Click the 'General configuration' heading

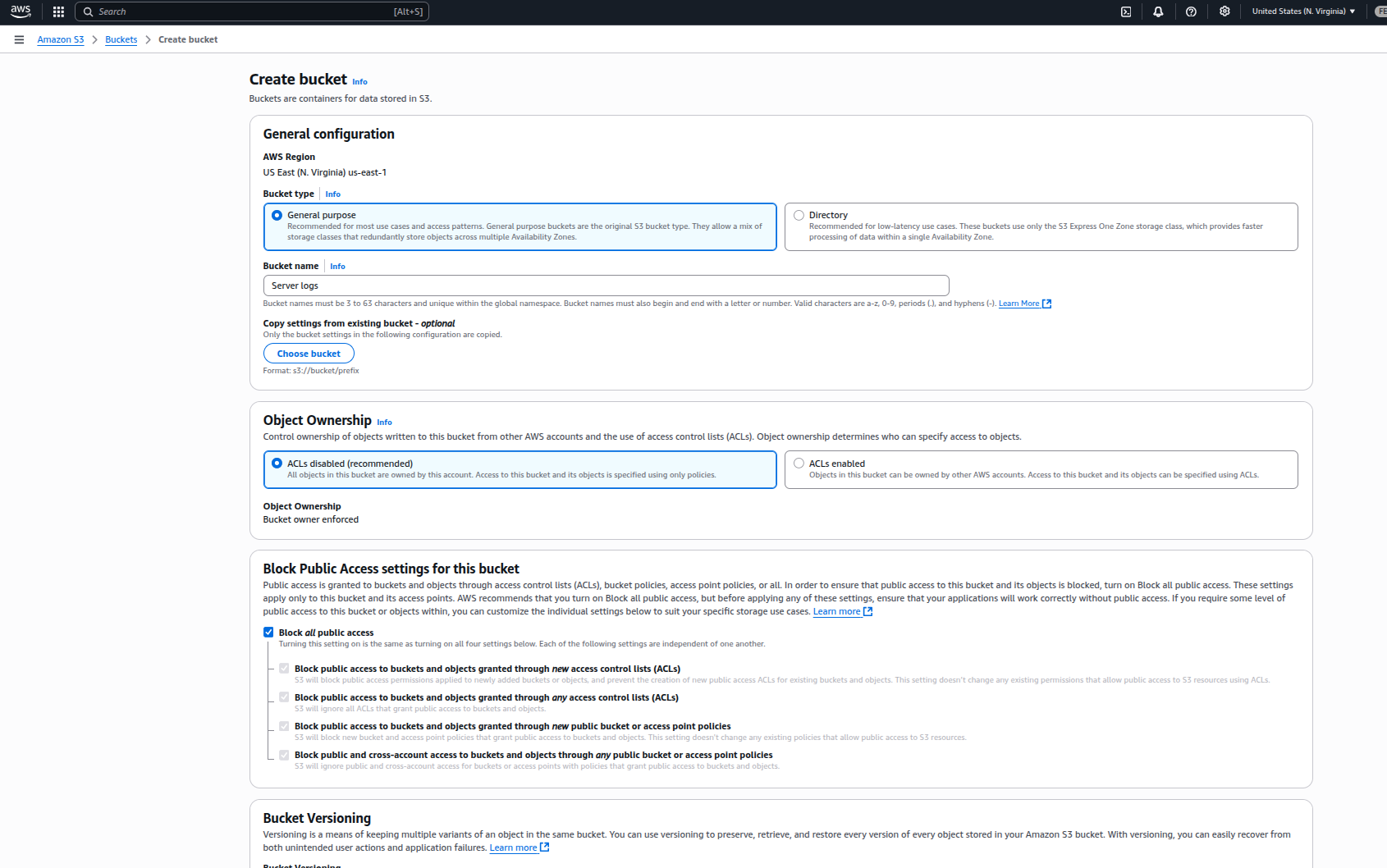[328, 134]
